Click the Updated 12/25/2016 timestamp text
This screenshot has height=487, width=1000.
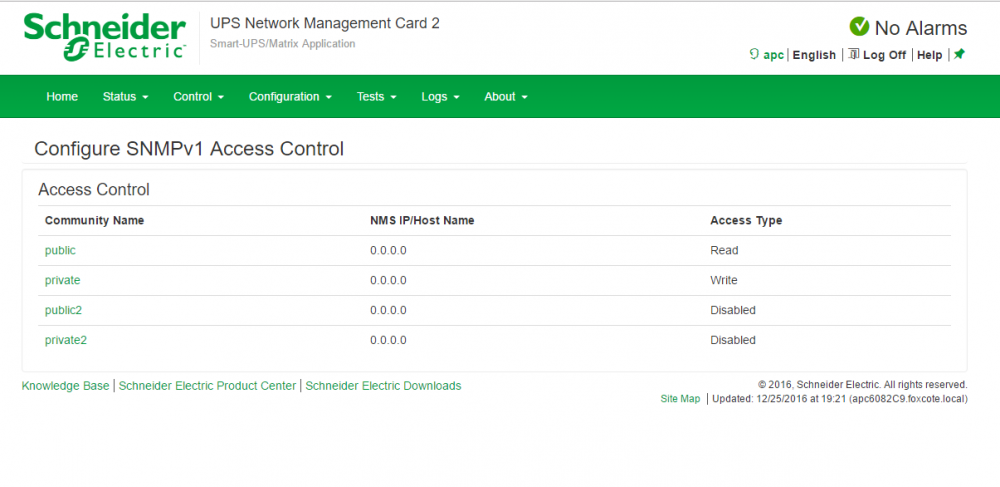[x=840, y=399]
